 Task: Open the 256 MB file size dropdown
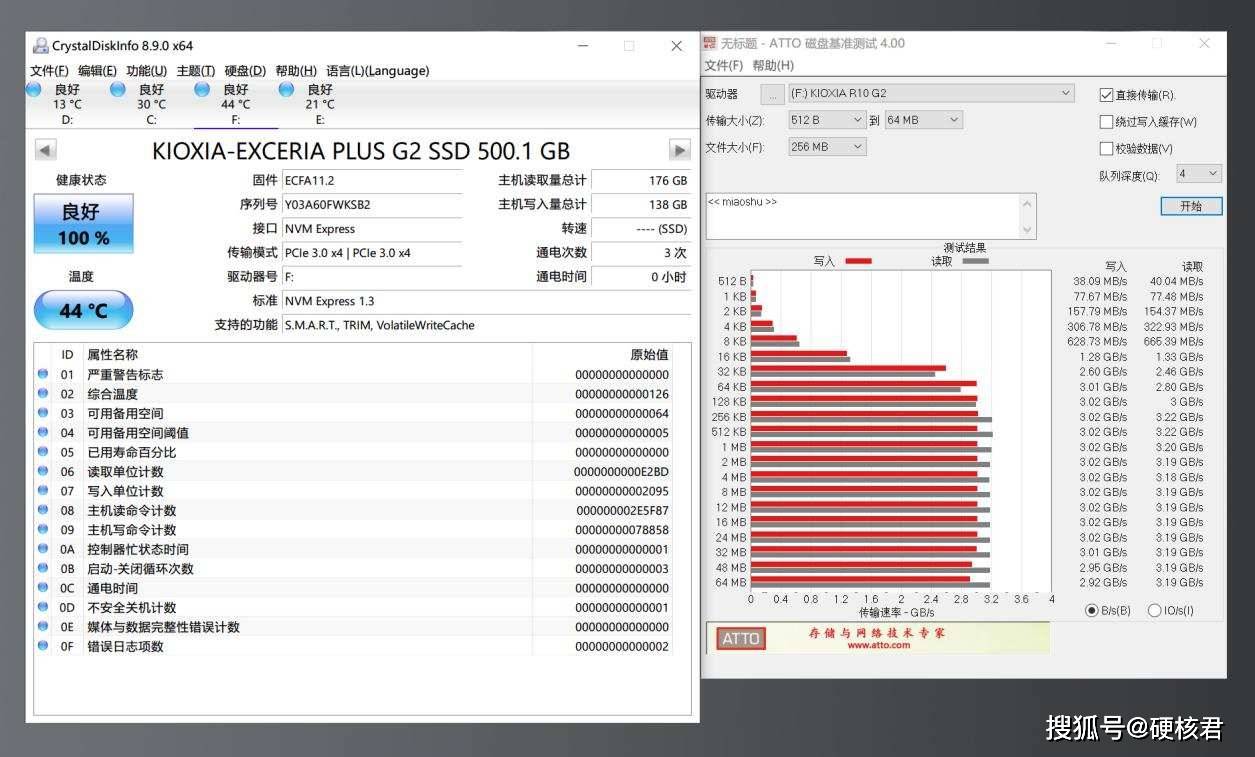click(x=827, y=147)
